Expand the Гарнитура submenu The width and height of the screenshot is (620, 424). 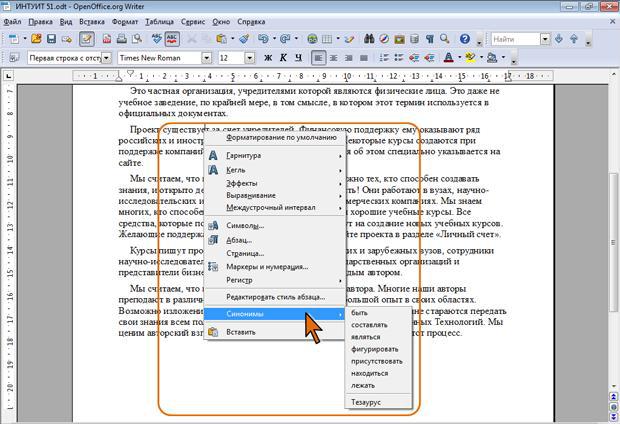(x=274, y=155)
